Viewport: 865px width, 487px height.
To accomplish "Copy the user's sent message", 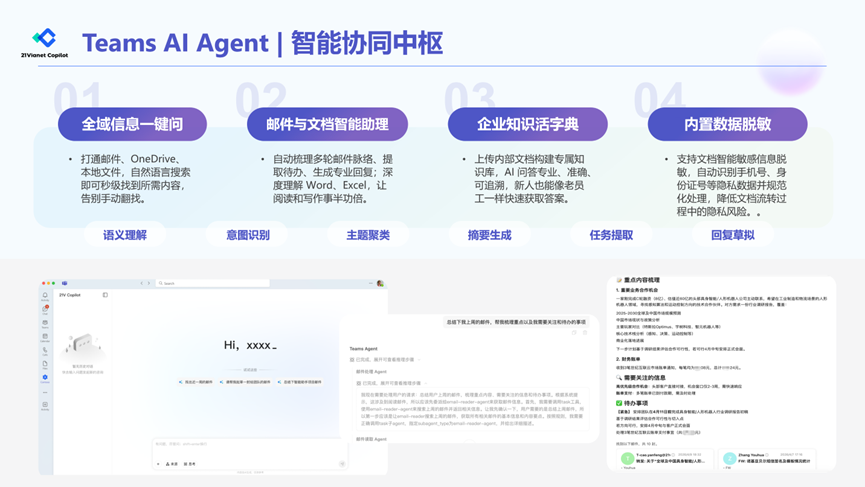I will [x=575, y=333].
